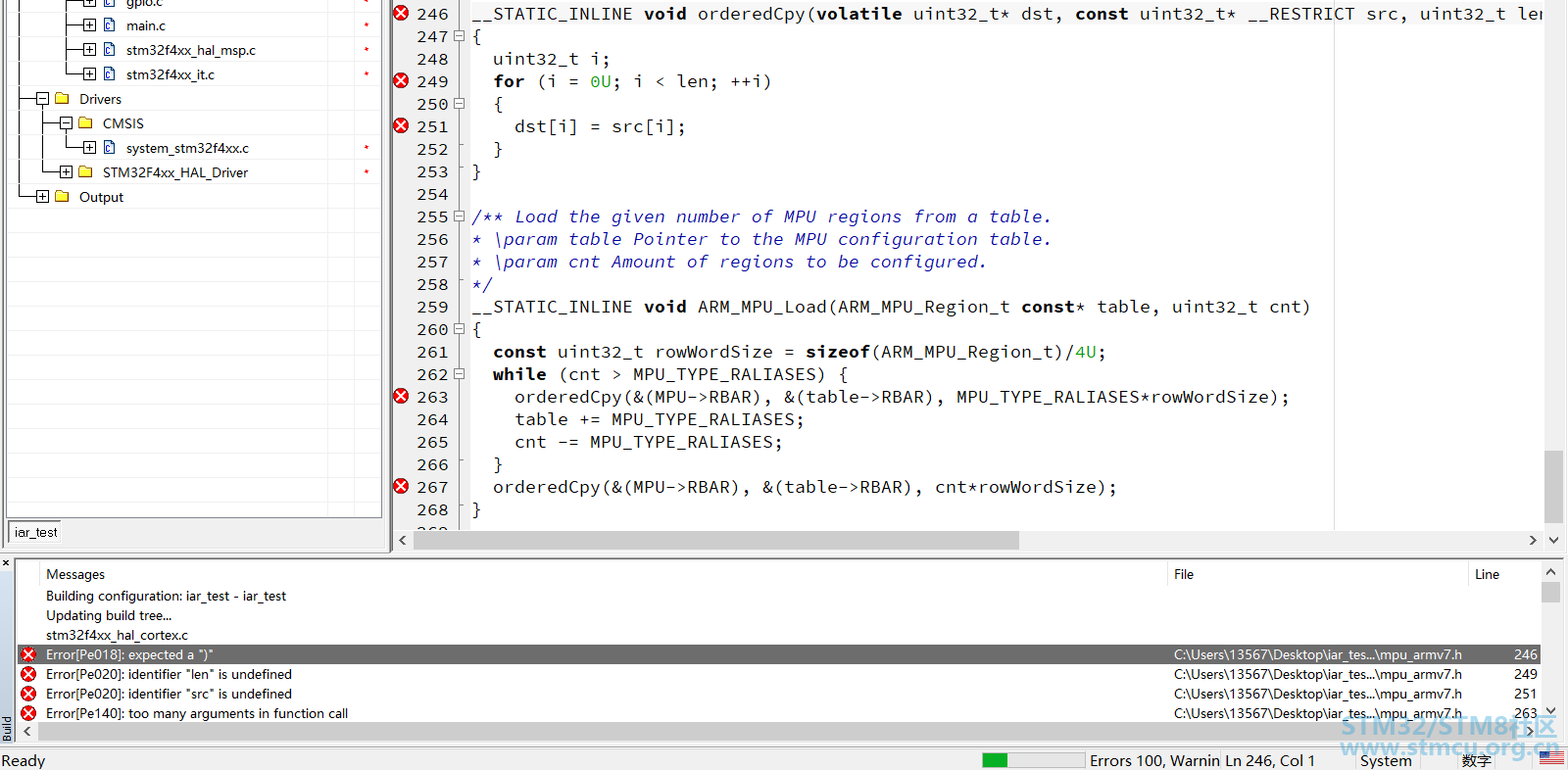Image resolution: width=1568 pixels, height=770 pixels.
Task: Click the File column header
Action: [1184, 574]
